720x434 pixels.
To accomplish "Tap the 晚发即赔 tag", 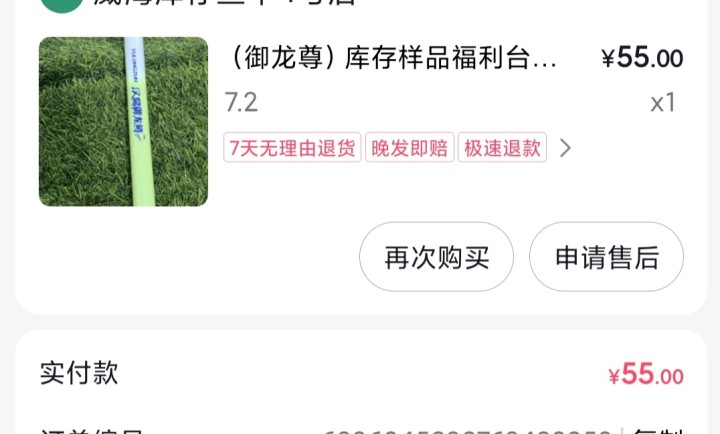I will pos(410,147).
